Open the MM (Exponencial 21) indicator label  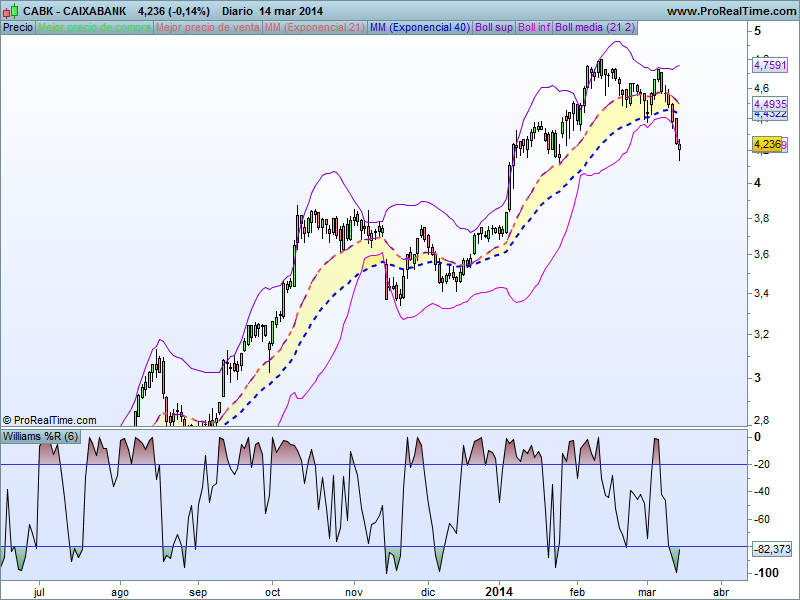(313, 27)
